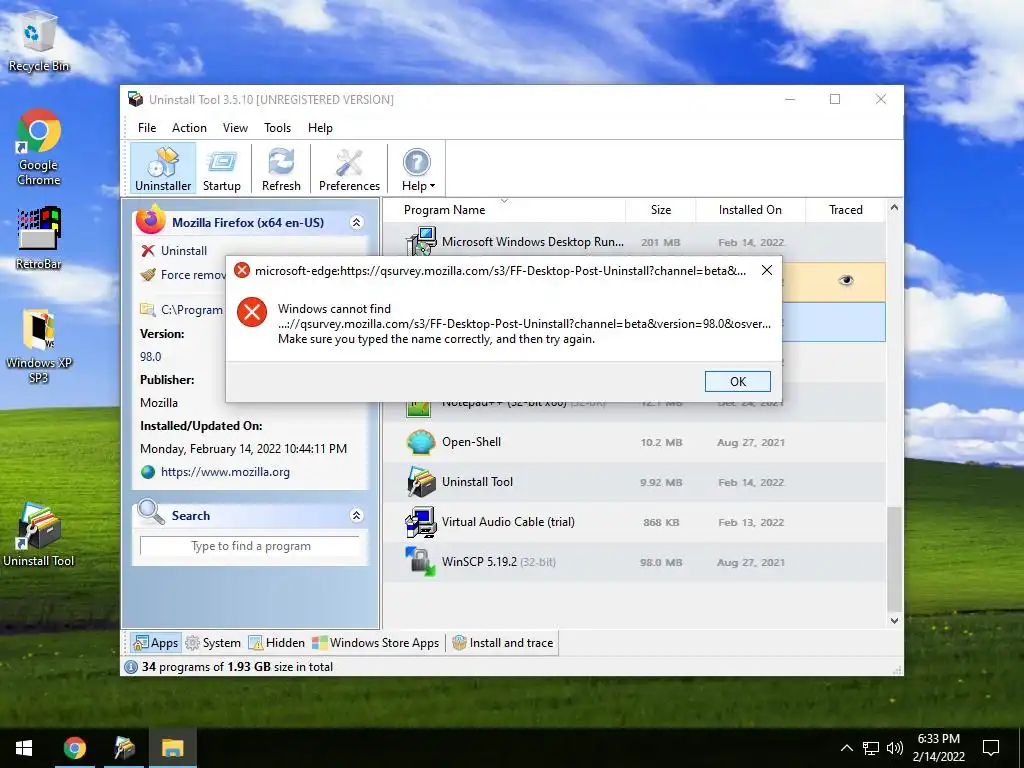
Task: Open Preferences from the toolbar
Action: tap(349, 169)
